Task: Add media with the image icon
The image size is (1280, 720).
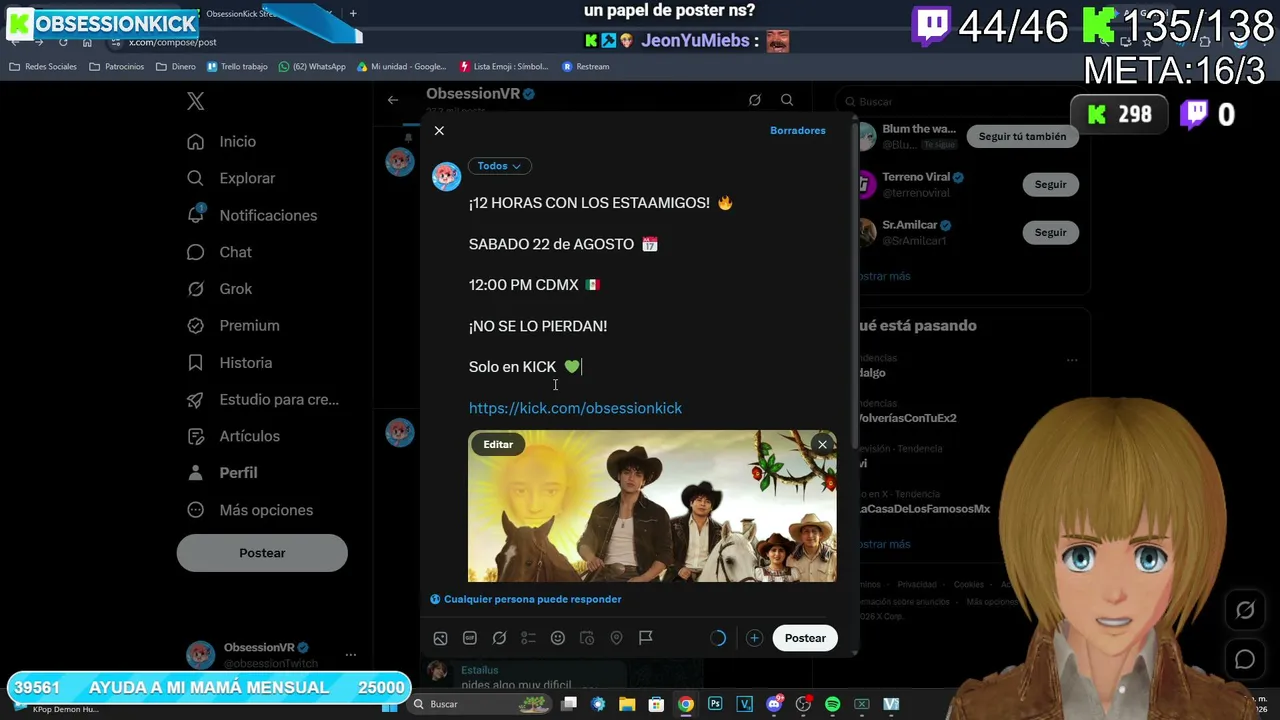Action: [x=440, y=638]
